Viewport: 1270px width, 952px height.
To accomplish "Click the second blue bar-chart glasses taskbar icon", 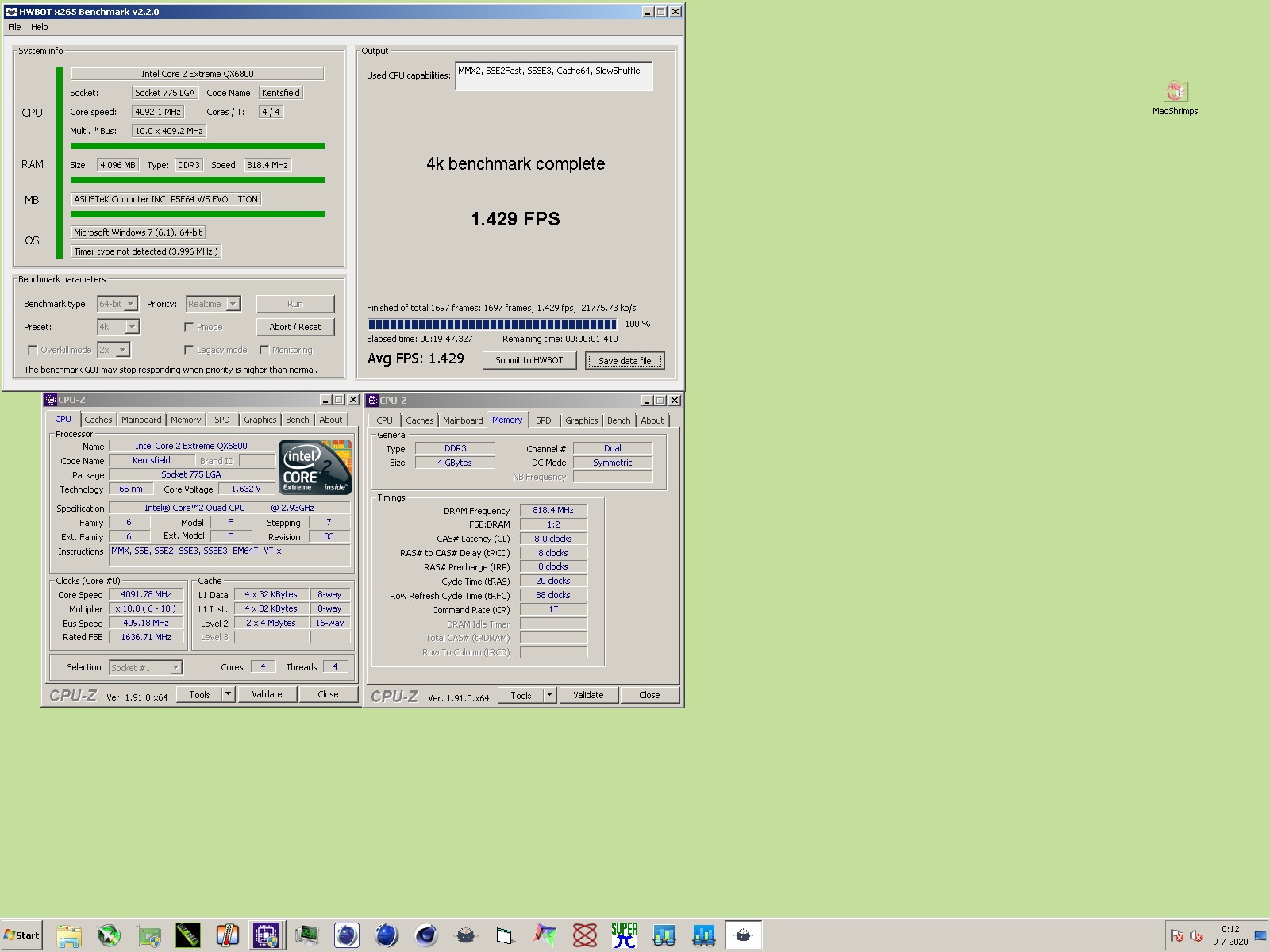I will pos(704,935).
